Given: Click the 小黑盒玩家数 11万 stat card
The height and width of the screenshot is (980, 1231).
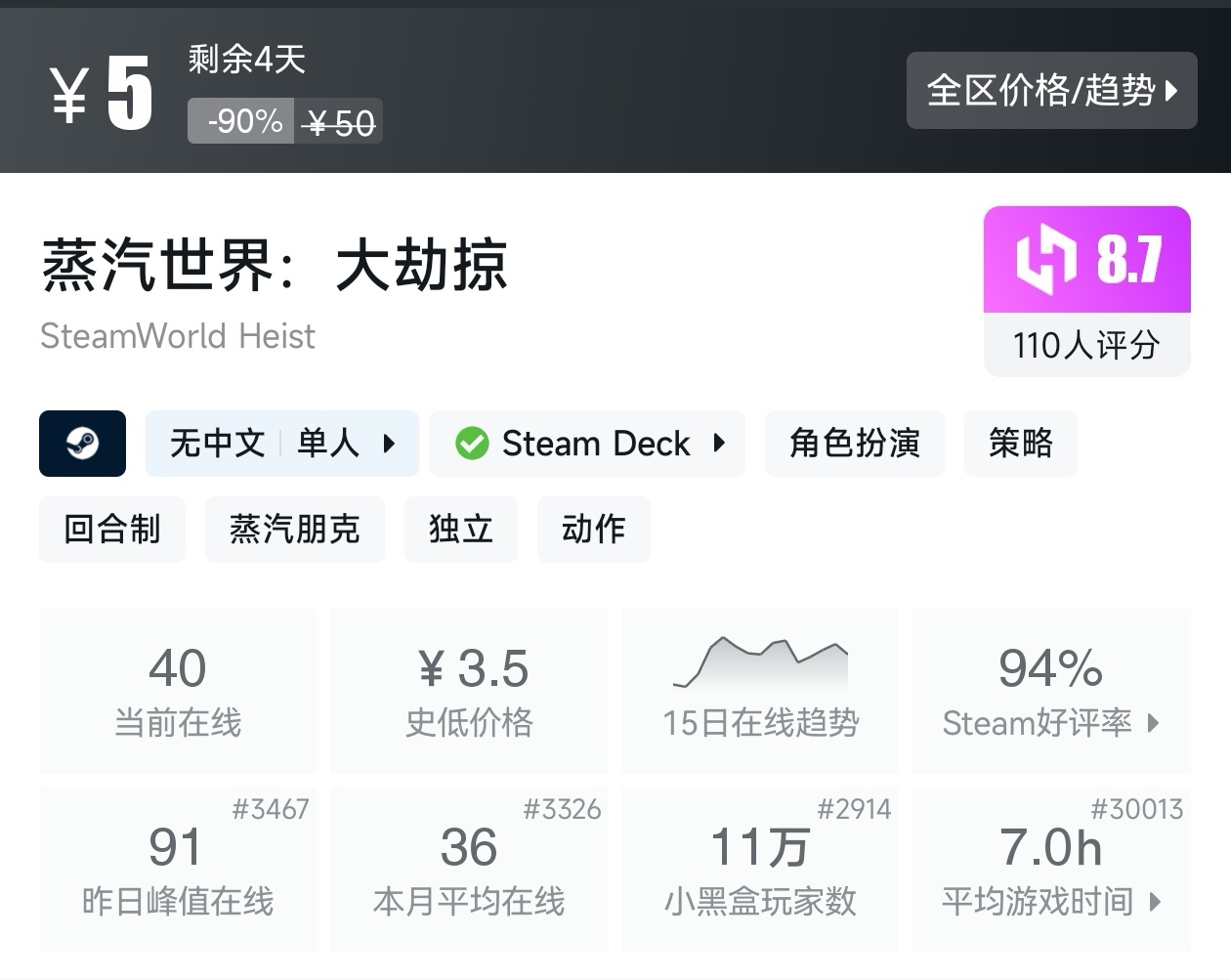Looking at the screenshot, I should (x=760, y=870).
